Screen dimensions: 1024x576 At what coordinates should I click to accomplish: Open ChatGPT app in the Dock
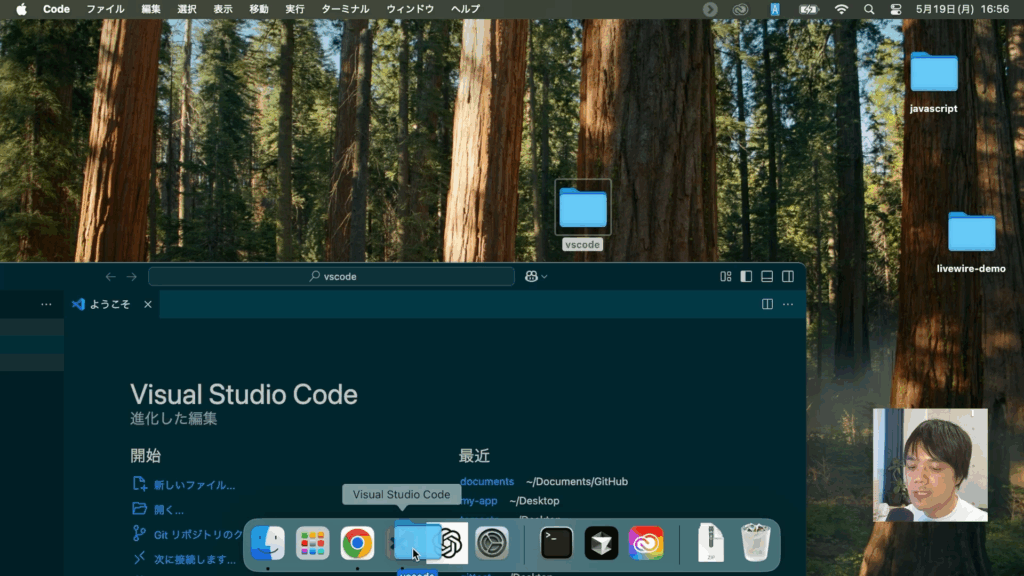click(449, 543)
